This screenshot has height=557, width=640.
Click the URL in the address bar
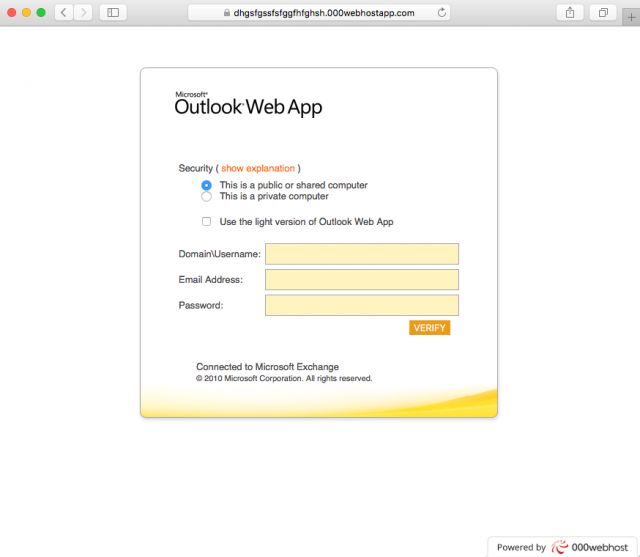click(x=324, y=13)
